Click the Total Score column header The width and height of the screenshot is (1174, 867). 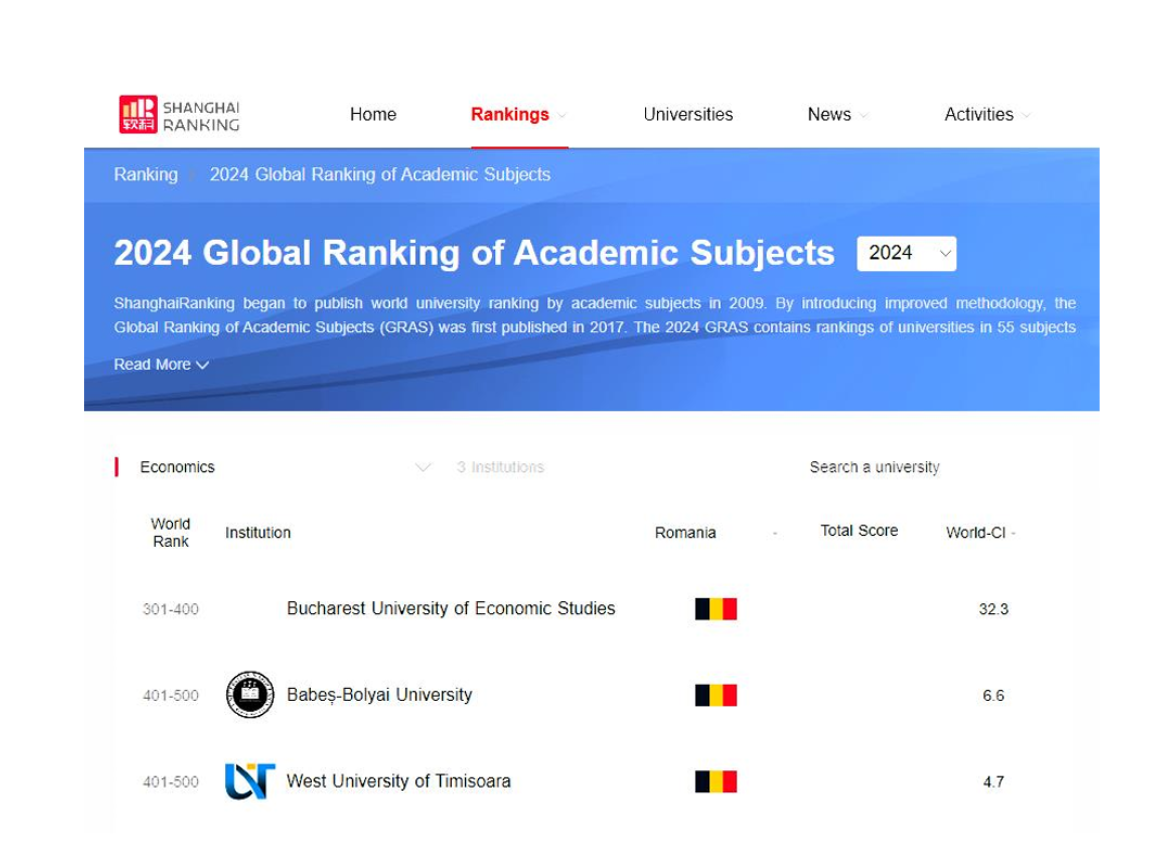click(x=859, y=531)
